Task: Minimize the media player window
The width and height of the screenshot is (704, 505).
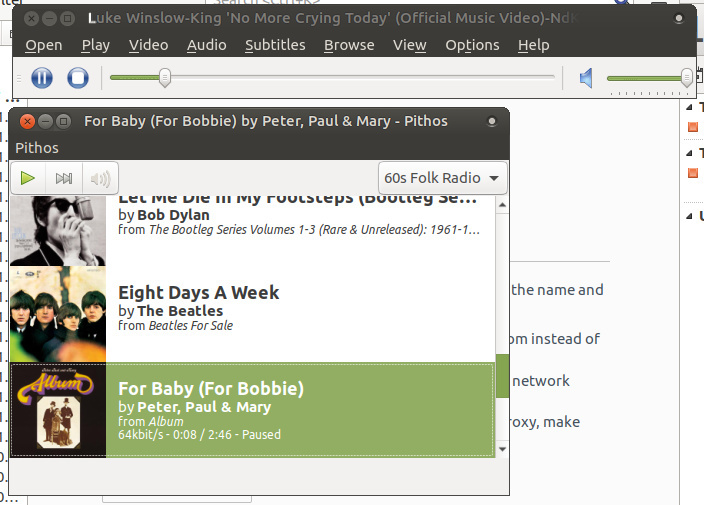Action: tap(49, 18)
